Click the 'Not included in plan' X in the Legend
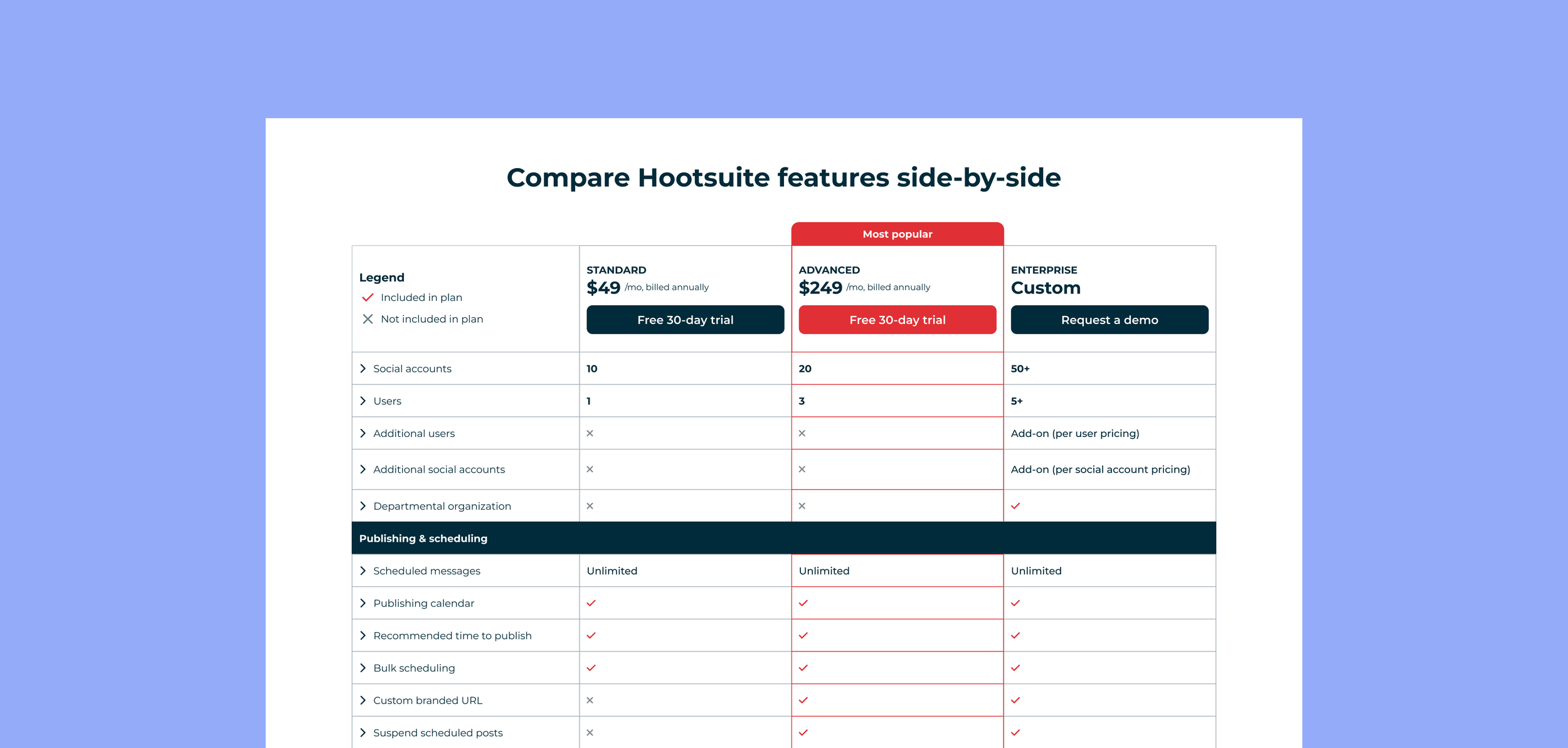Image resolution: width=1568 pixels, height=748 pixels. click(367, 319)
